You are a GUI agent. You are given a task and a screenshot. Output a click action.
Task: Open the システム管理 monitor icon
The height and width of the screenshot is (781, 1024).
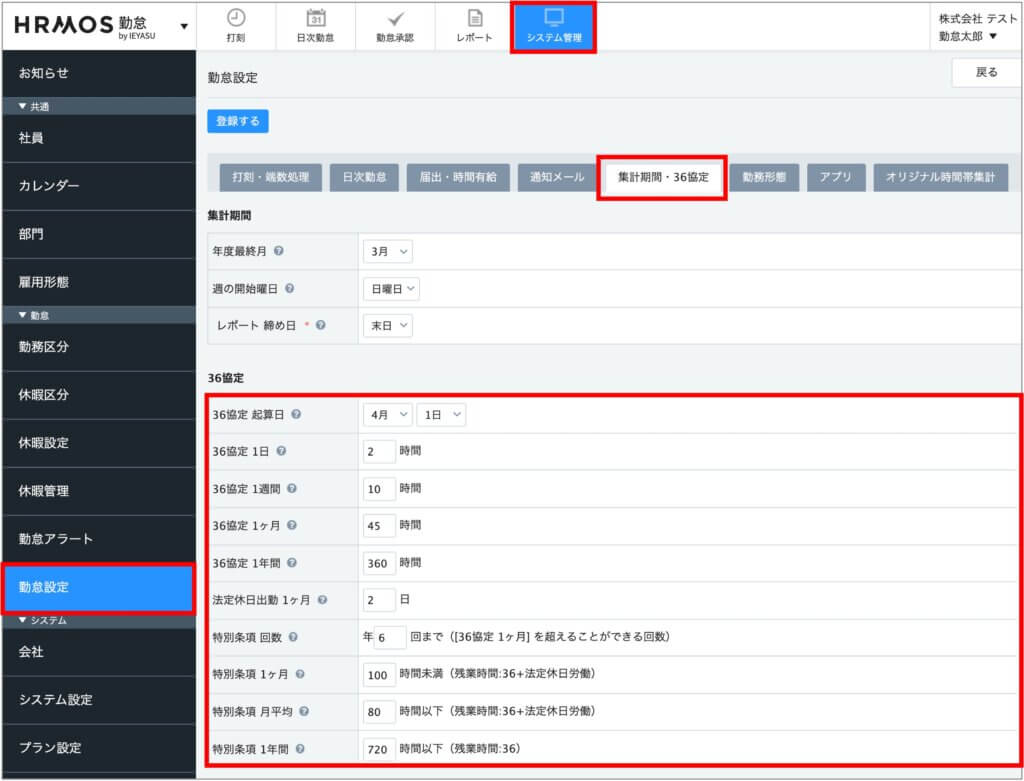pos(553,18)
